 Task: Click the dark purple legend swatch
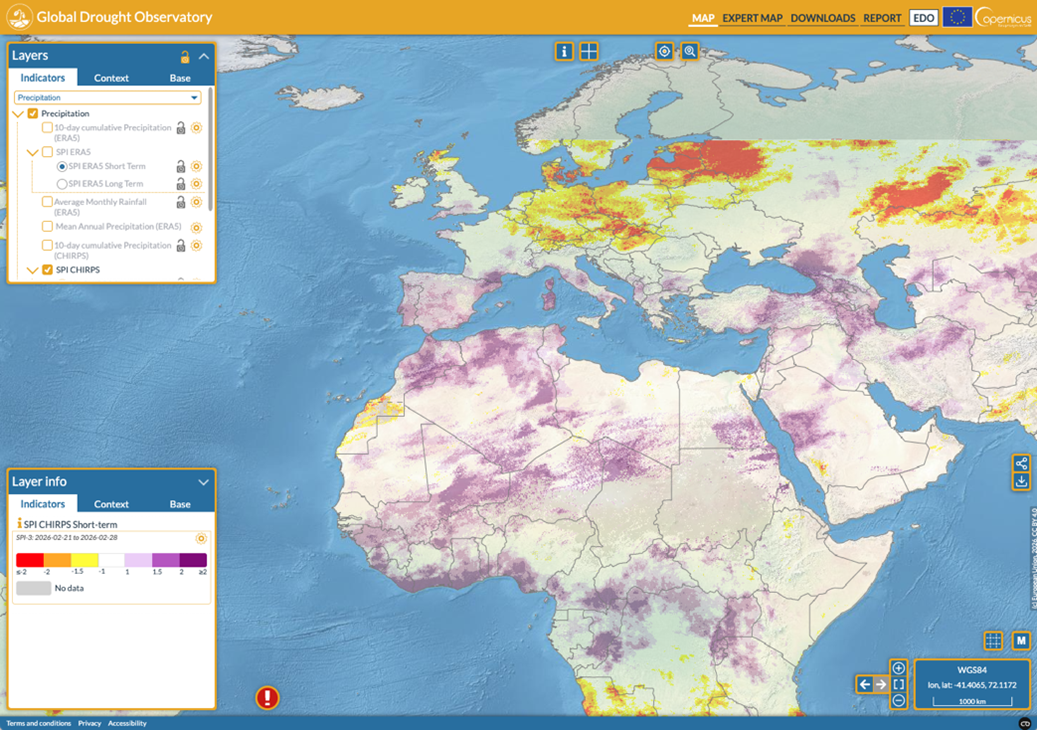tap(194, 560)
